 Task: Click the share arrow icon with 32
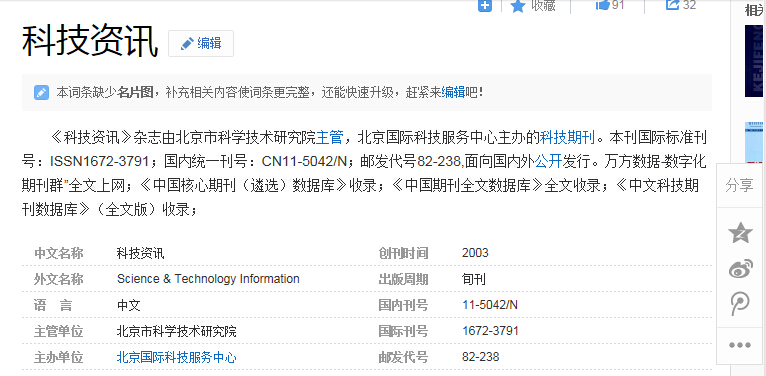click(673, 4)
